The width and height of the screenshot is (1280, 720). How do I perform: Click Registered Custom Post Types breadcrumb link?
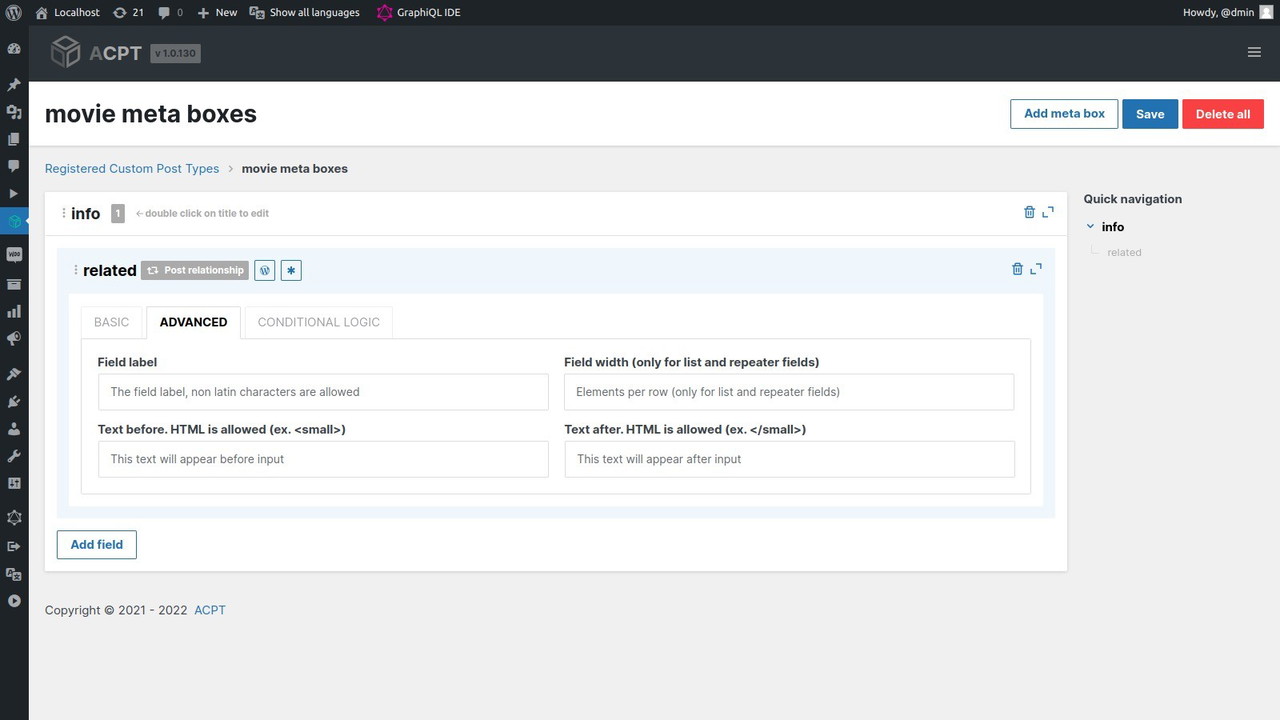132,169
